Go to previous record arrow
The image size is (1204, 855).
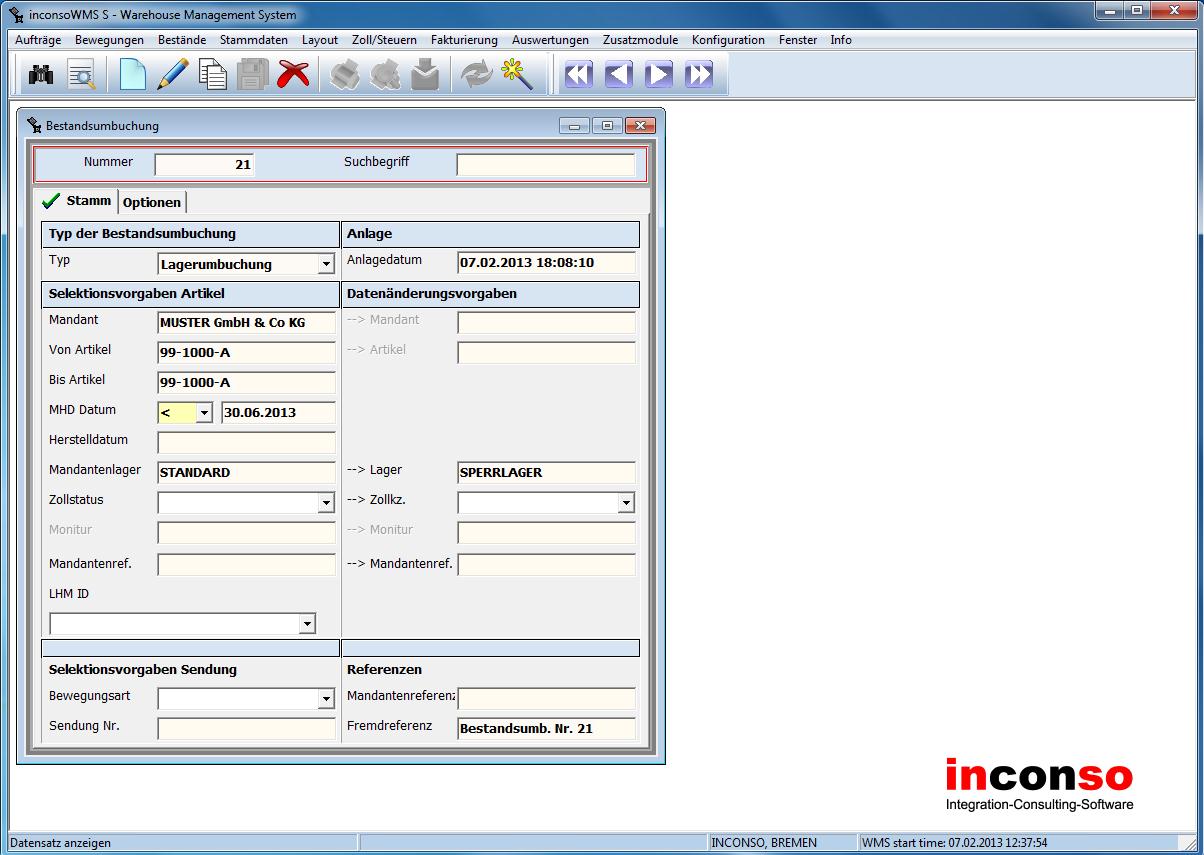point(619,75)
